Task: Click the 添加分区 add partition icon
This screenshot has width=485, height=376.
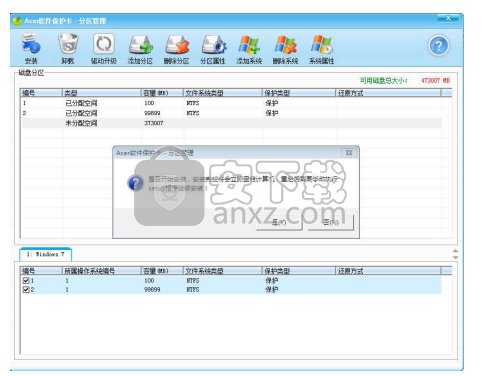Action: click(x=140, y=49)
